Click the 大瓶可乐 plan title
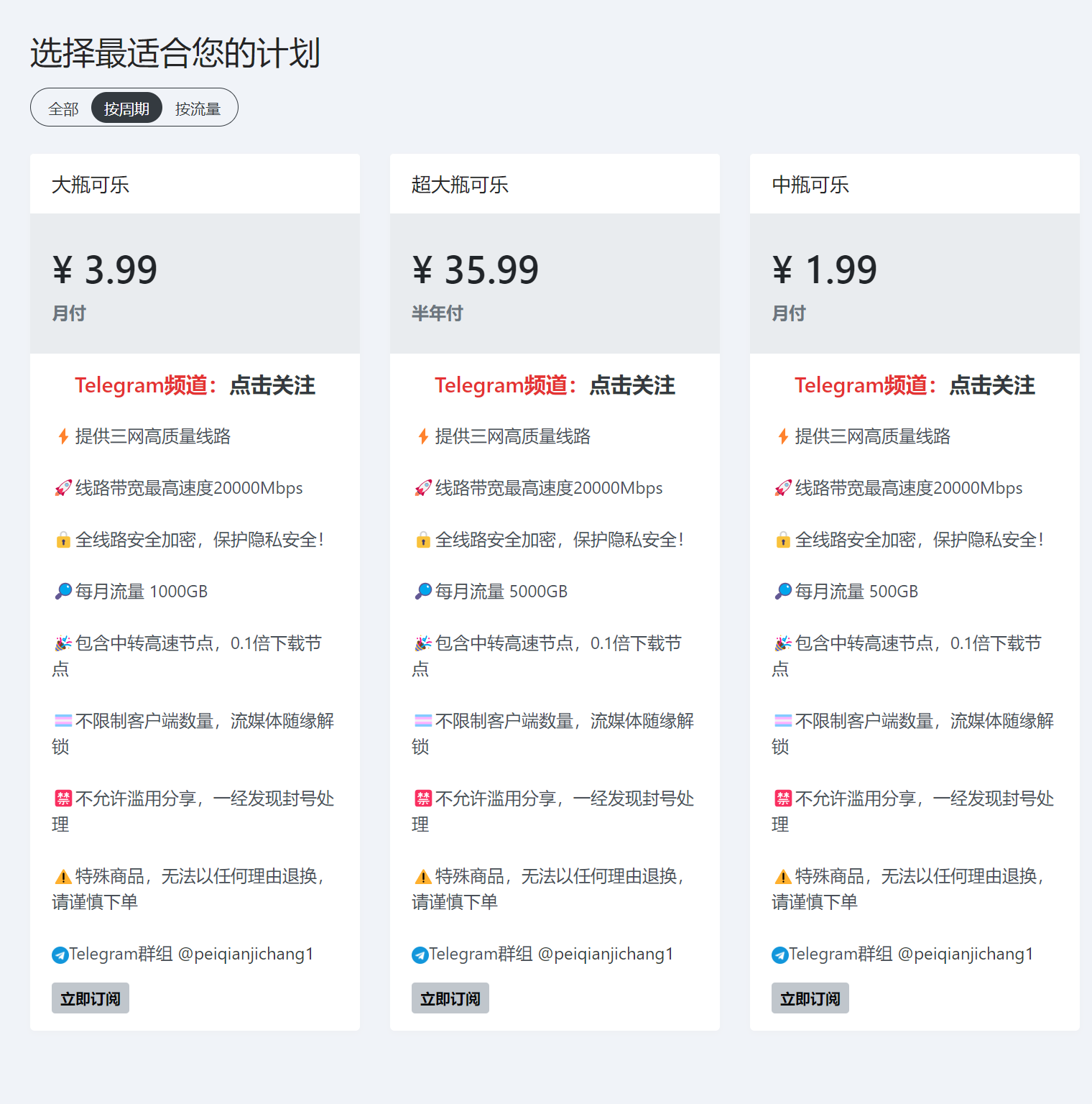The width and height of the screenshot is (1092, 1104). pyautogui.click(x=91, y=185)
